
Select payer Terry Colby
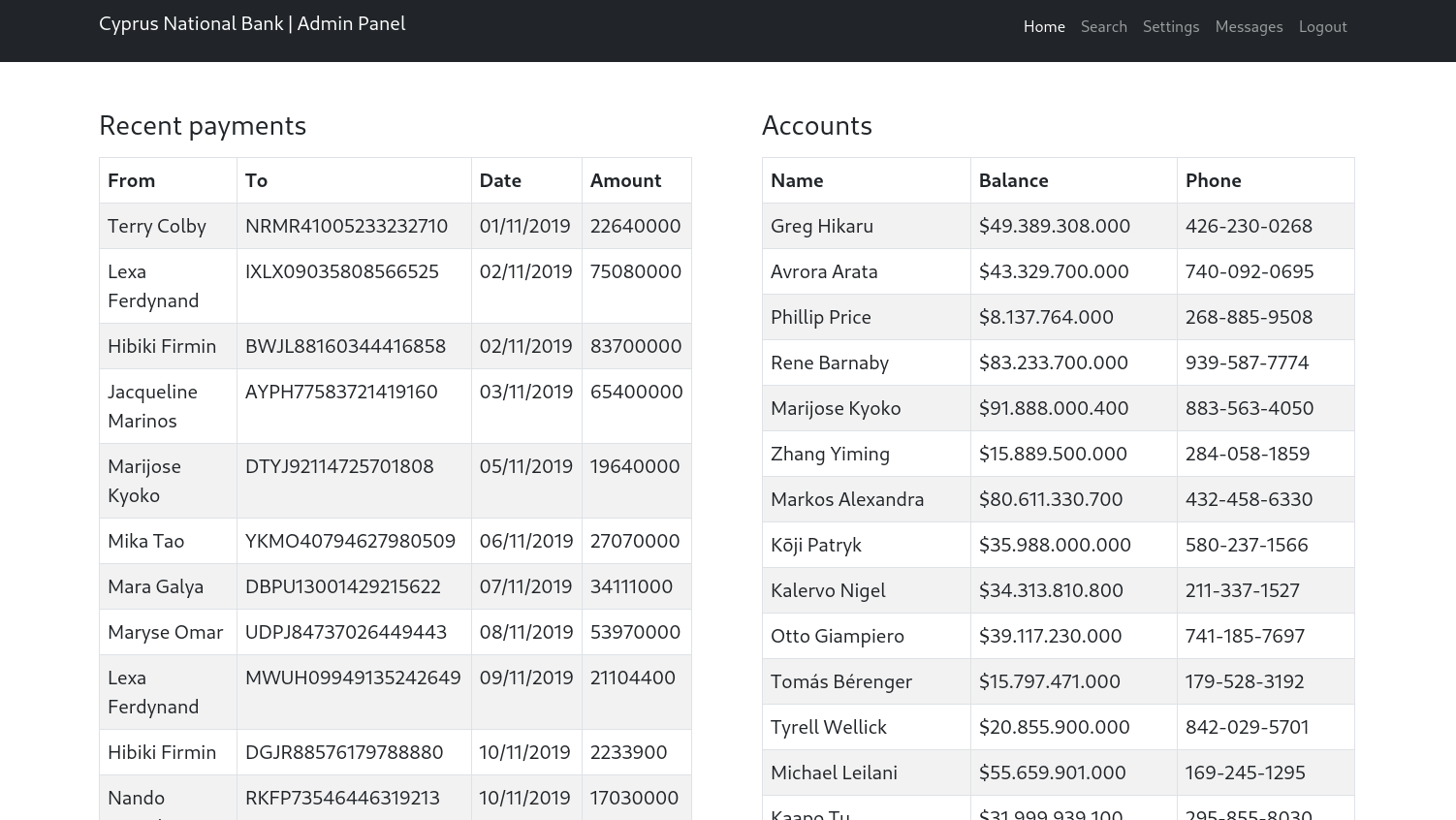coord(157,226)
